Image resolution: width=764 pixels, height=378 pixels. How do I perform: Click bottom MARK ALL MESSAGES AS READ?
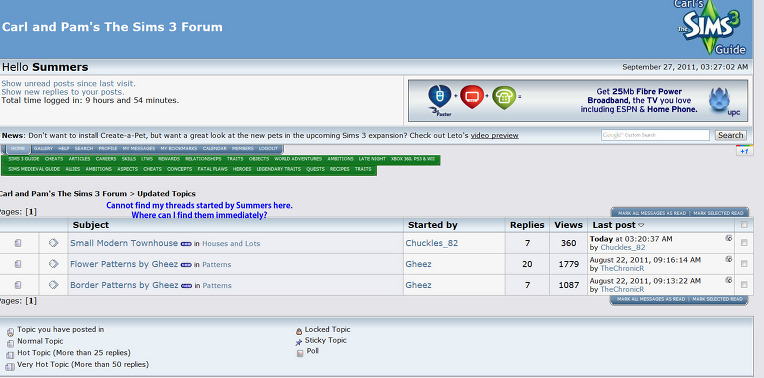tap(651, 299)
